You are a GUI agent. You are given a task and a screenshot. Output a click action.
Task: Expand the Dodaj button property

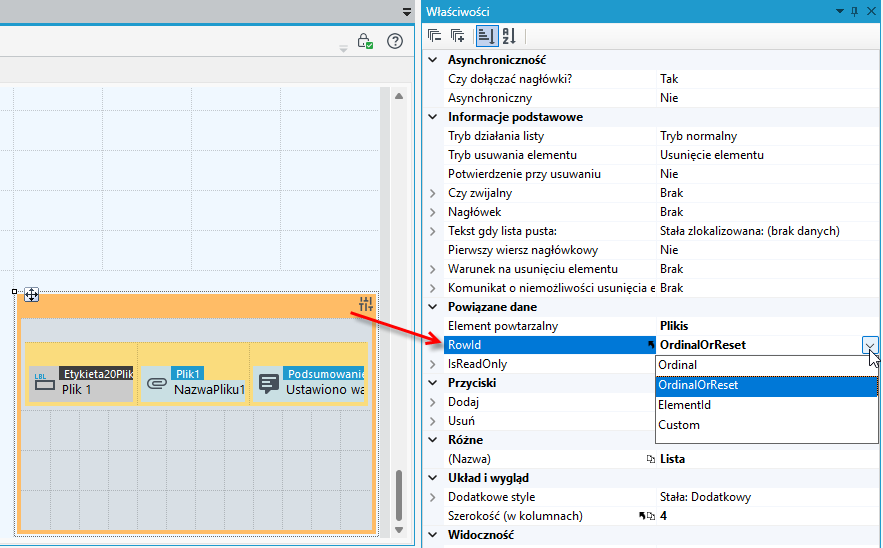(x=432, y=402)
